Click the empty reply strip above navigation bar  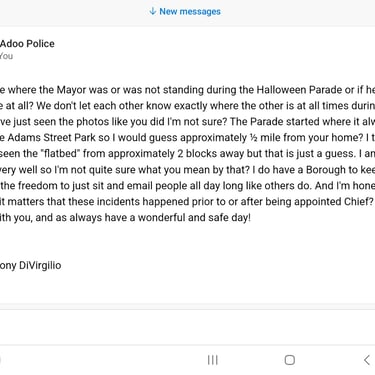coord(187,327)
